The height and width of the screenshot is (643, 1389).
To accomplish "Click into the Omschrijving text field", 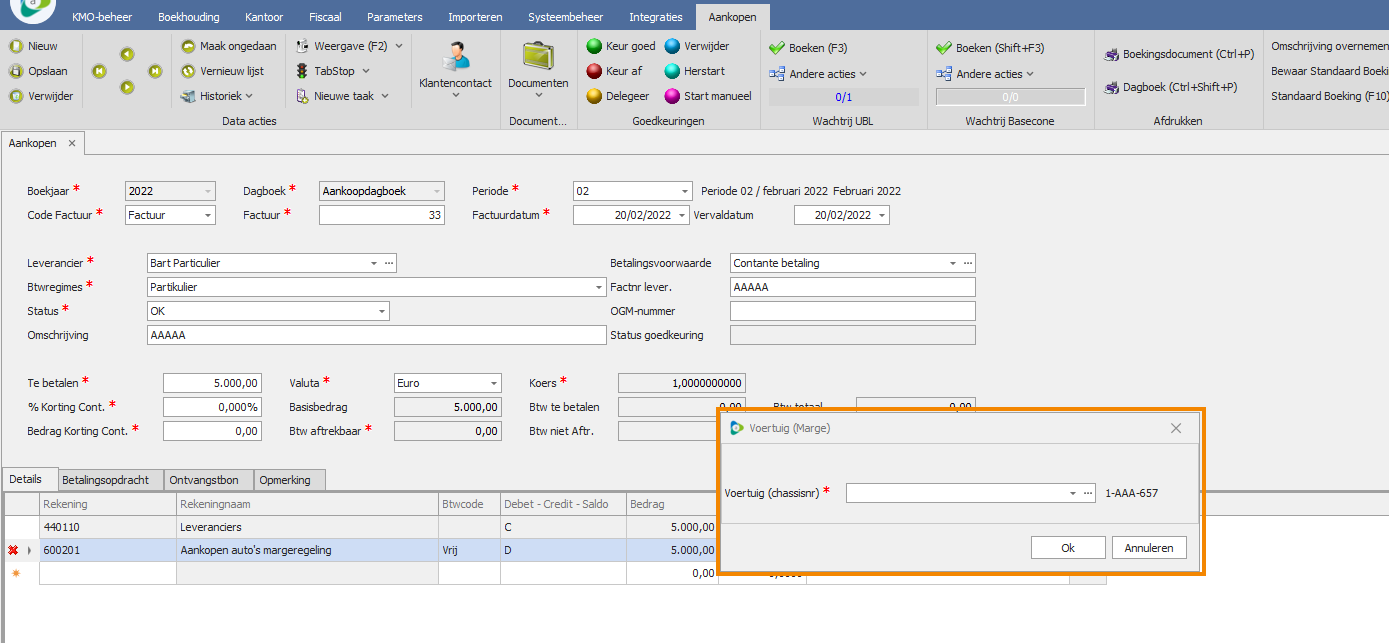I will click(376, 335).
